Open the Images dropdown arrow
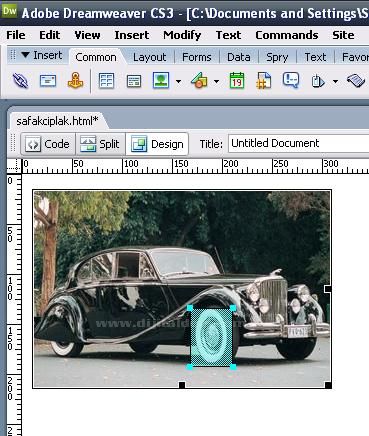Viewport: 369px width, 436px height. [179, 81]
